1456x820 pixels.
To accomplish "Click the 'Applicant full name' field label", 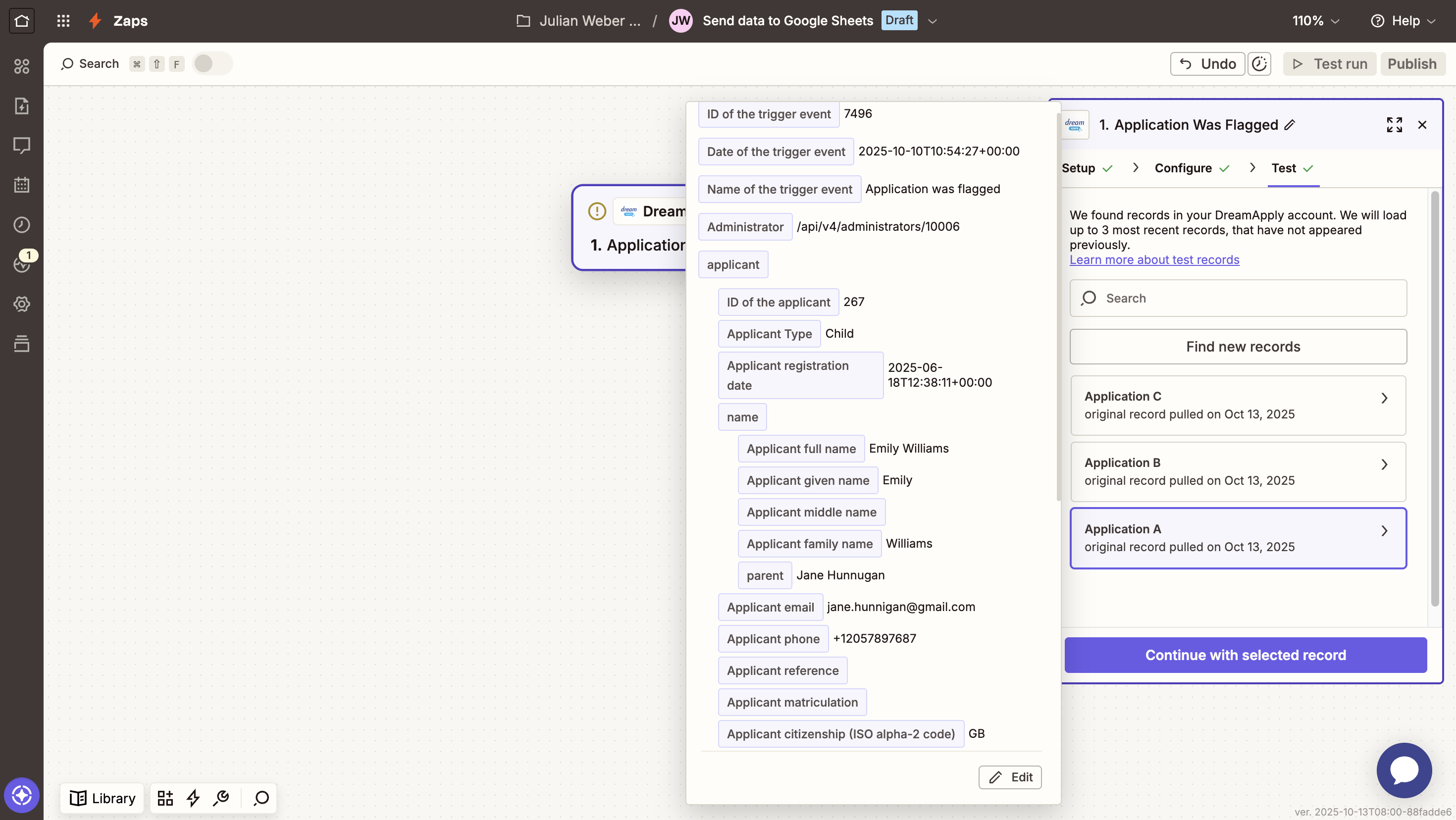I will [801, 449].
